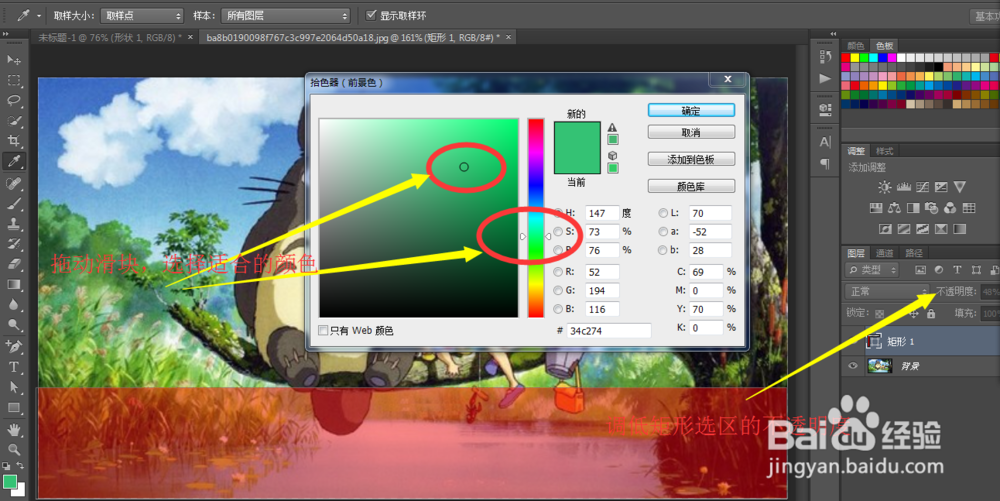Select the R radio button
Image resolution: width=1000 pixels, height=501 pixels.
pos(559,272)
